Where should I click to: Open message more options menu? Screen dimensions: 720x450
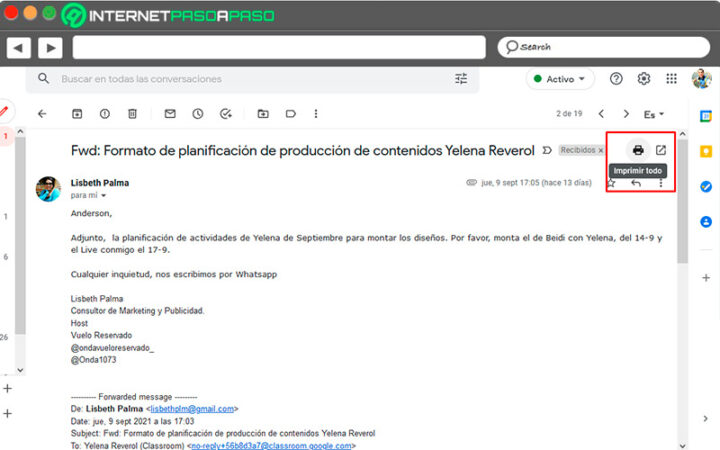pos(661,183)
